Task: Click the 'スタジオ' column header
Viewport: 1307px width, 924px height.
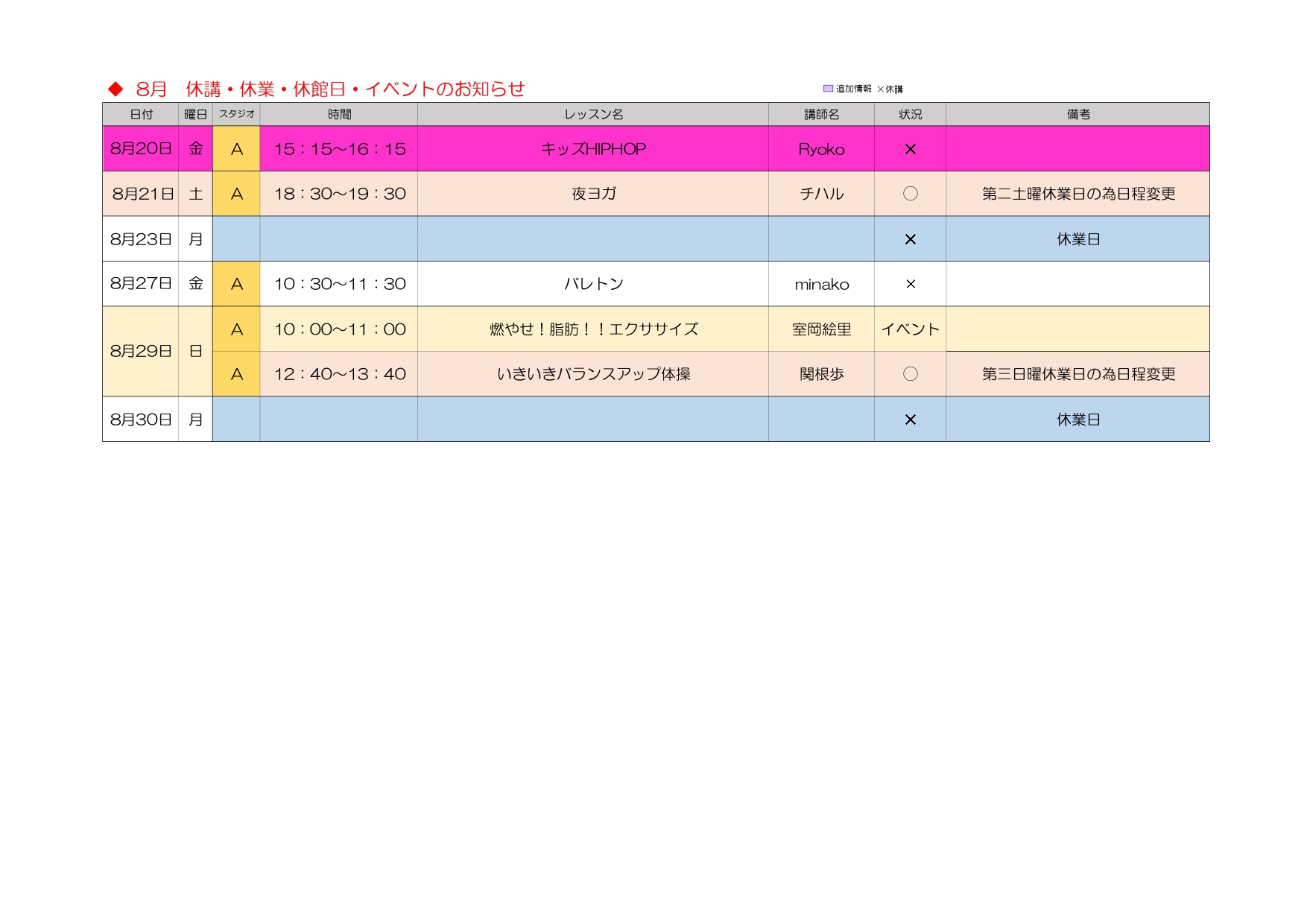Action: pos(237,114)
